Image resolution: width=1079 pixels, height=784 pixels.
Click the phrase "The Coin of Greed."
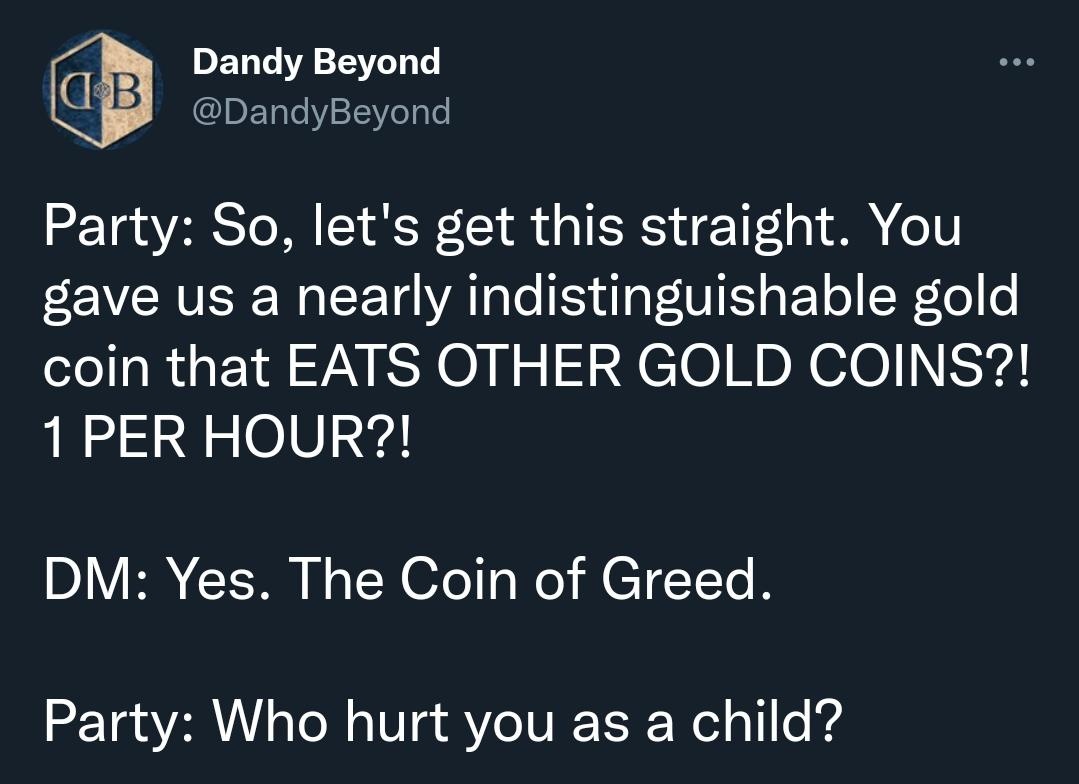tap(530, 578)
